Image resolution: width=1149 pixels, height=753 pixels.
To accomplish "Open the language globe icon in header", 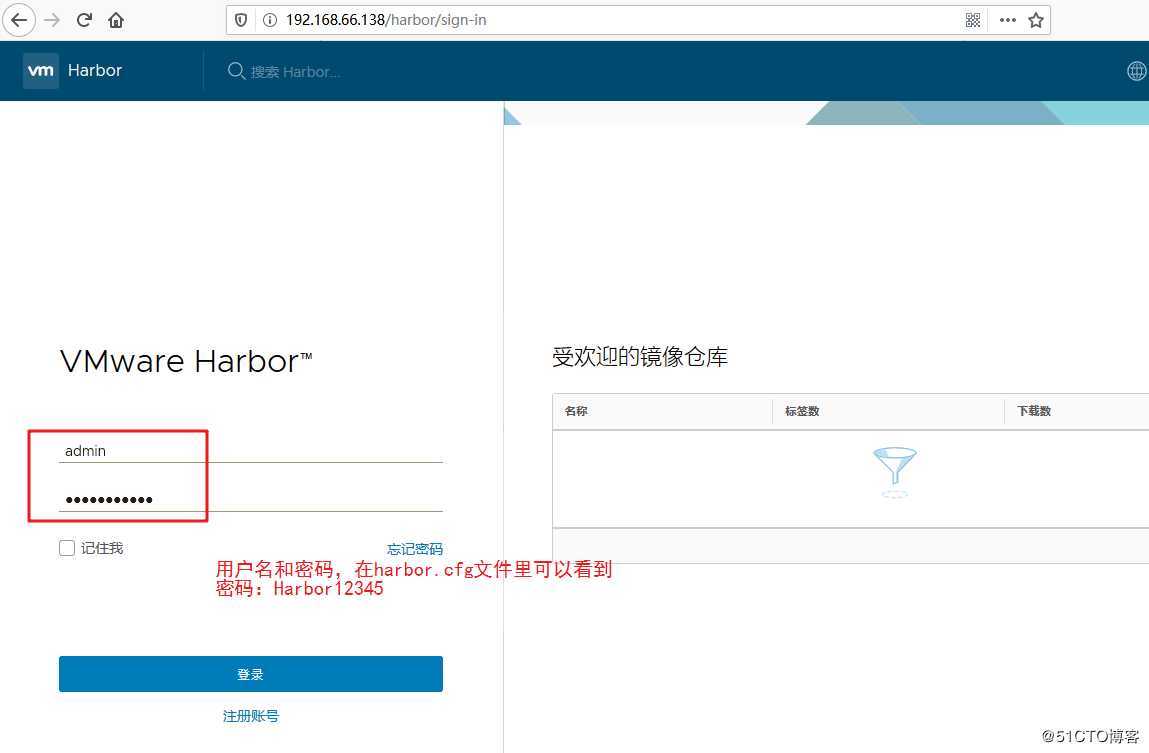I will (1137, 71).
